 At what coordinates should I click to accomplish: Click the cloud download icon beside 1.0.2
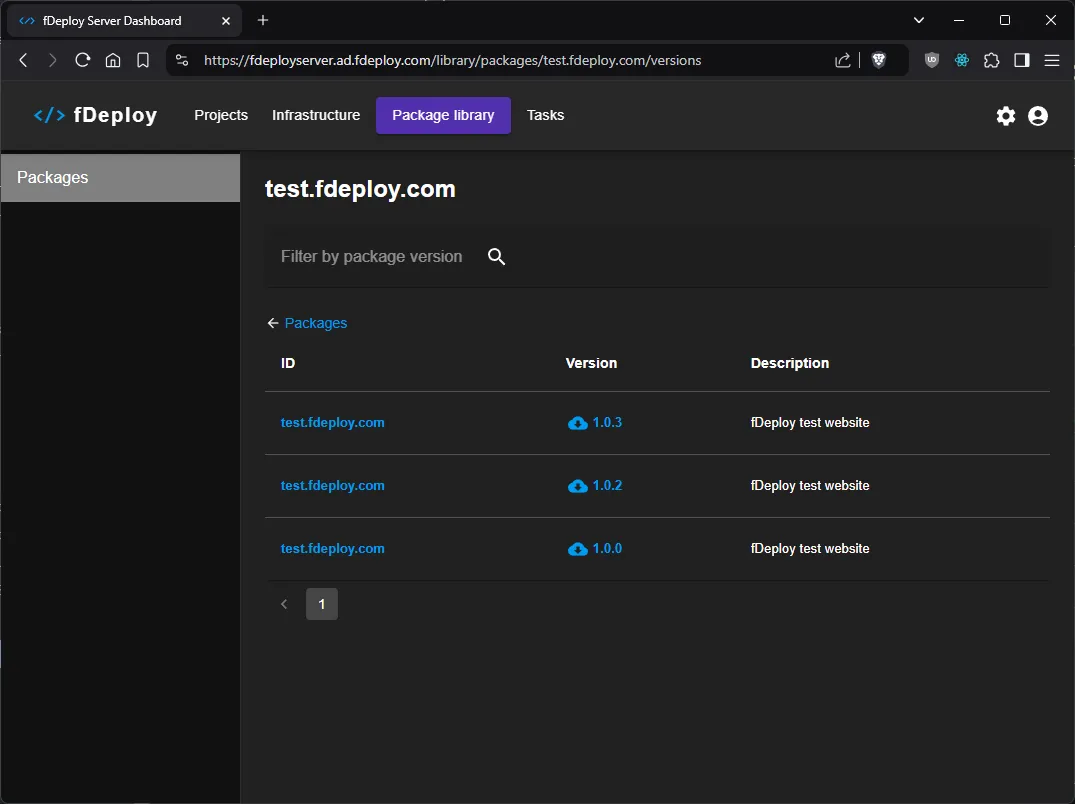click(x=577, y=485)
